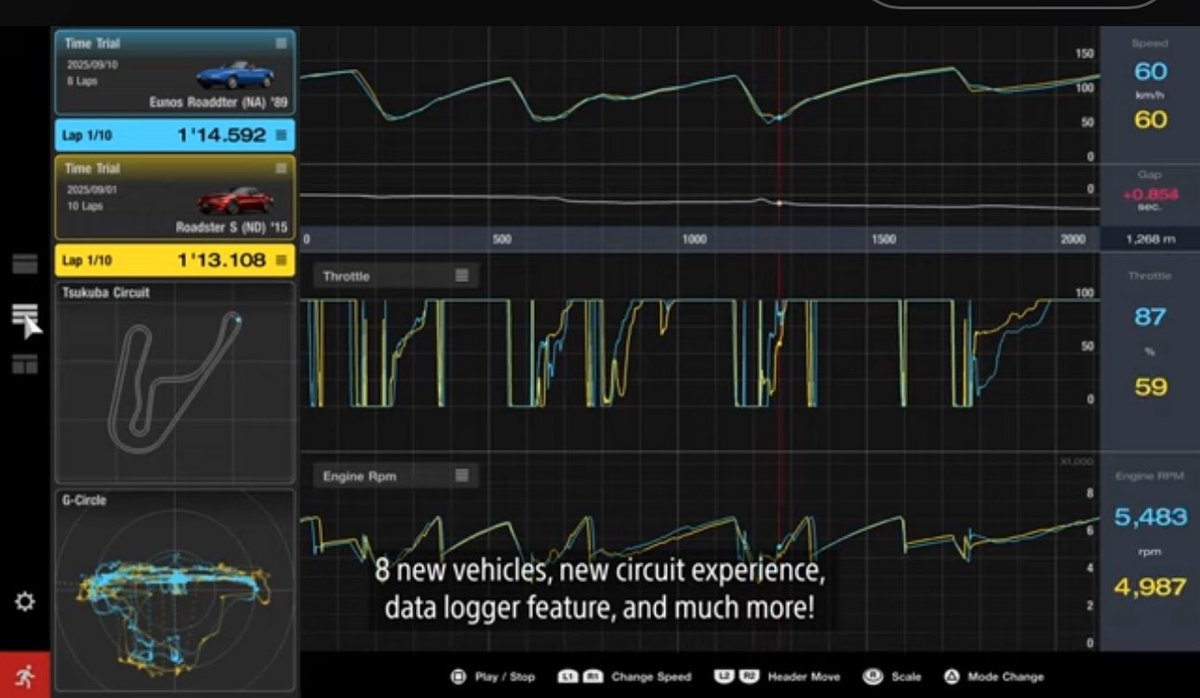This screenshot has width=1200, height=698.
Task: Click the G-Circle title
Action: pos(84,500)
